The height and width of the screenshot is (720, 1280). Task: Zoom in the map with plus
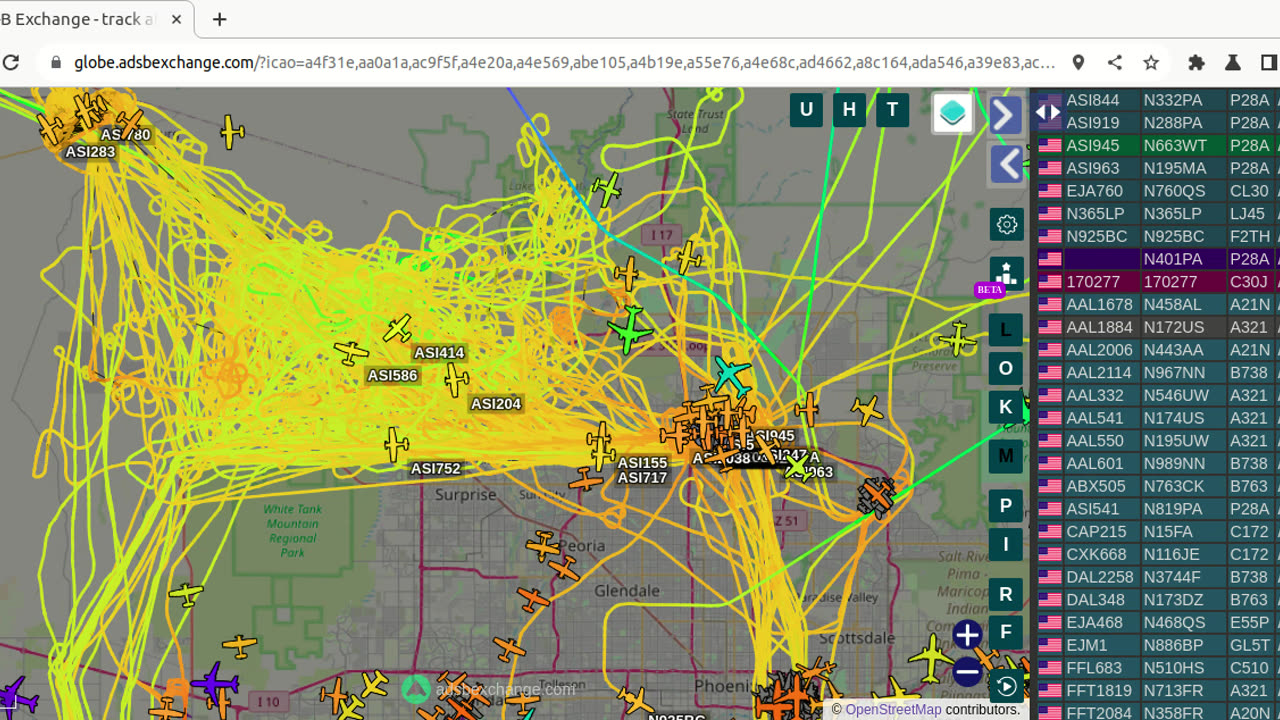967,635
